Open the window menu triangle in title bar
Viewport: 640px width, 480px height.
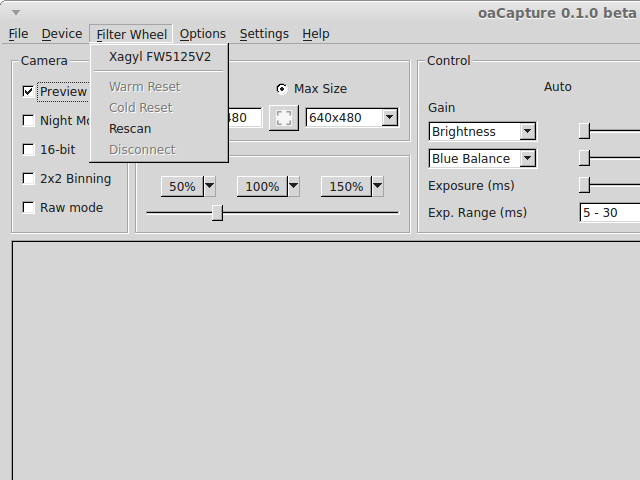16,13
